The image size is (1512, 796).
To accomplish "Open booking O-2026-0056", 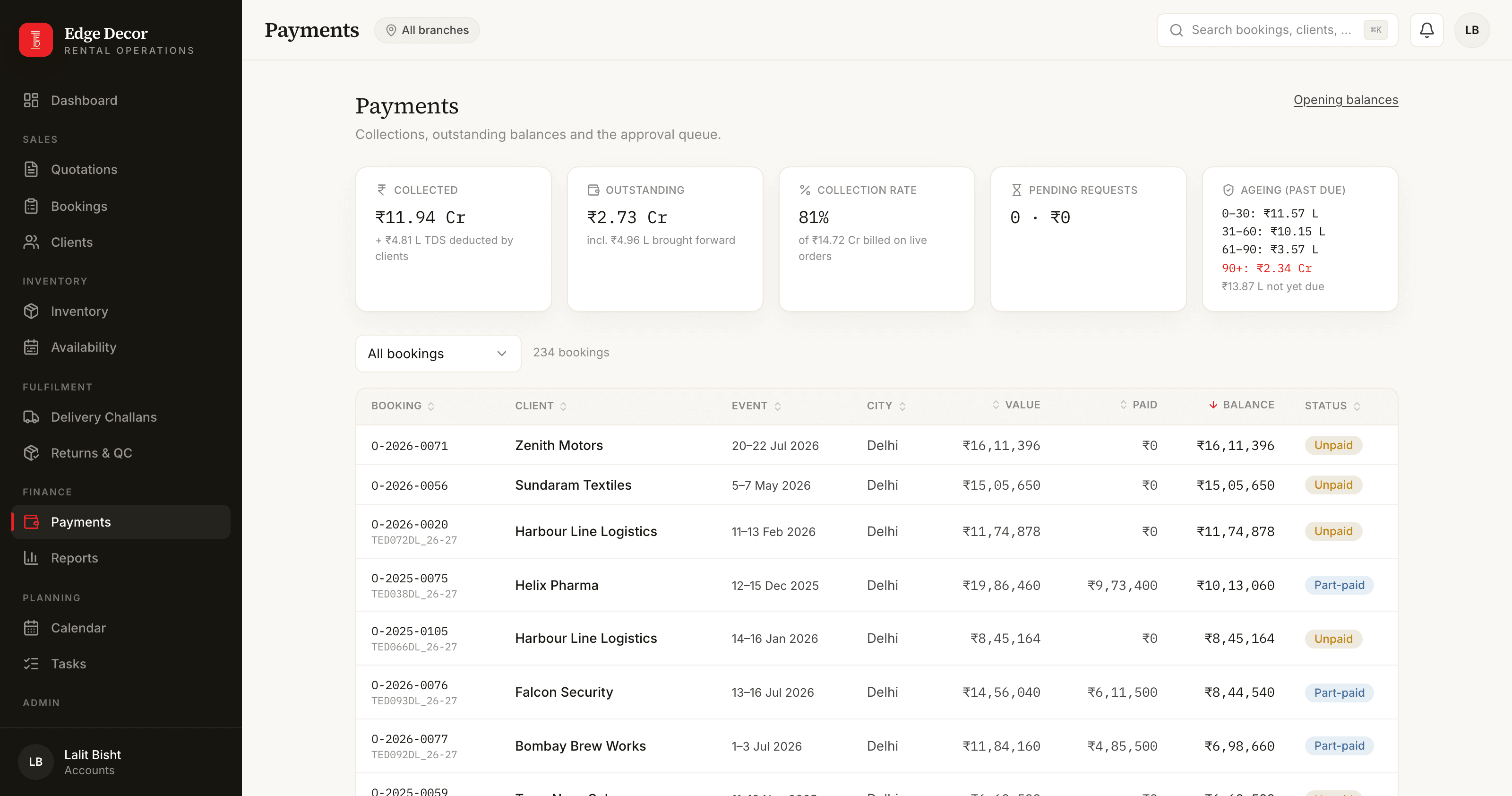I will 409,485.
